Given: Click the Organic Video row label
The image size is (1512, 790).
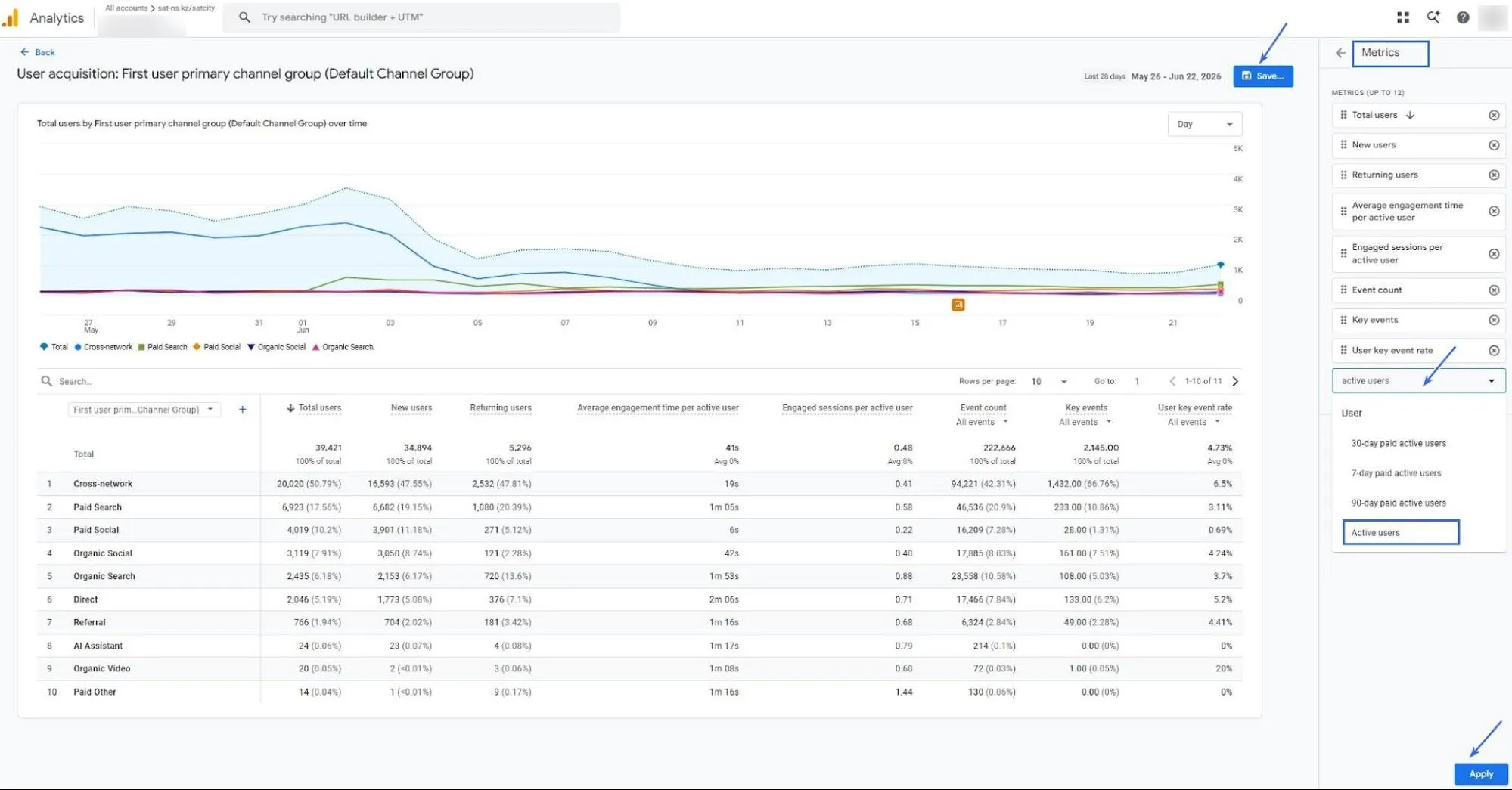Looking at the screenshot, I should point(101,668).
